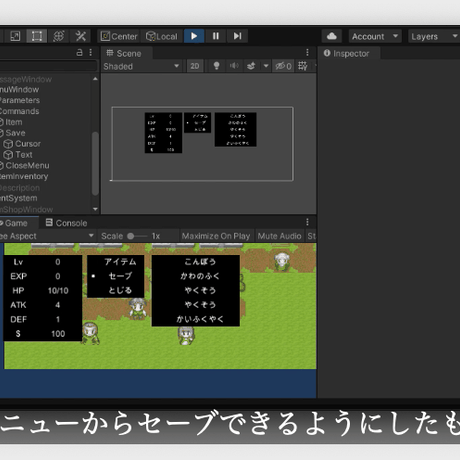Open the Game view options menu
This screenshot has width=460, height=460.
point(307,222)
